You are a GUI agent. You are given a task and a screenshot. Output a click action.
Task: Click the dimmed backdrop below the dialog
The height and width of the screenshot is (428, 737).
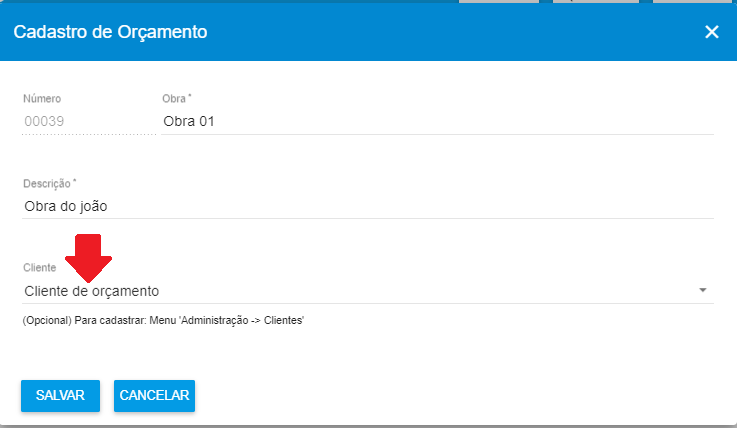pos(368,427)
